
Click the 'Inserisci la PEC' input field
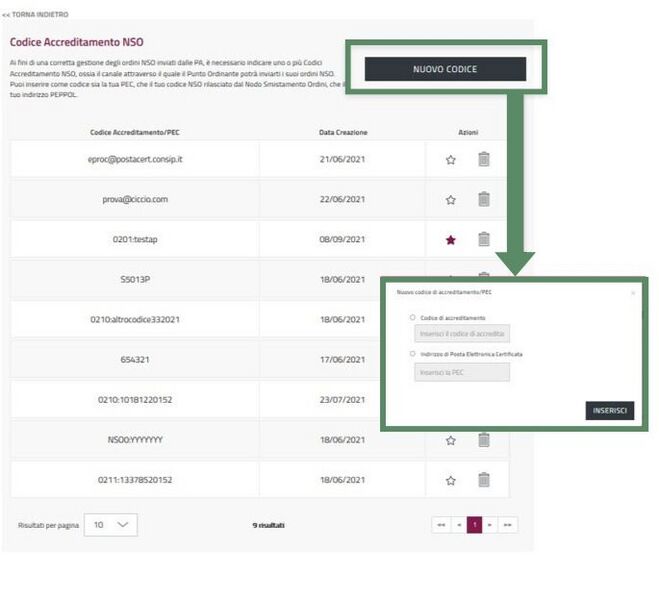click(x=461, y=372)
